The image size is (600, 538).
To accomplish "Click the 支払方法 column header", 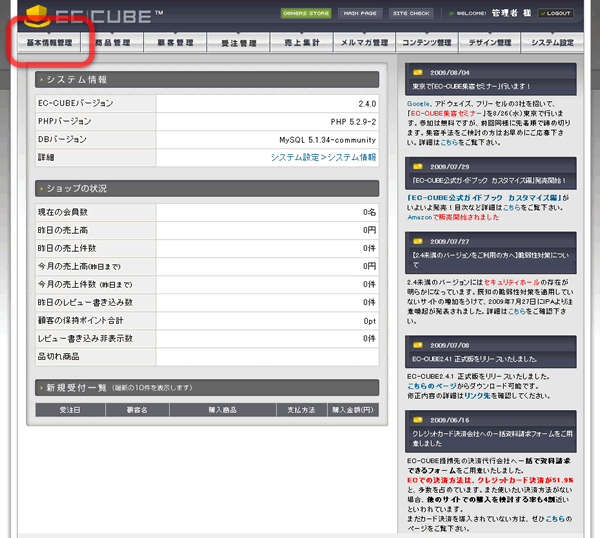I will pyautogui.click(x=302, y=410).
